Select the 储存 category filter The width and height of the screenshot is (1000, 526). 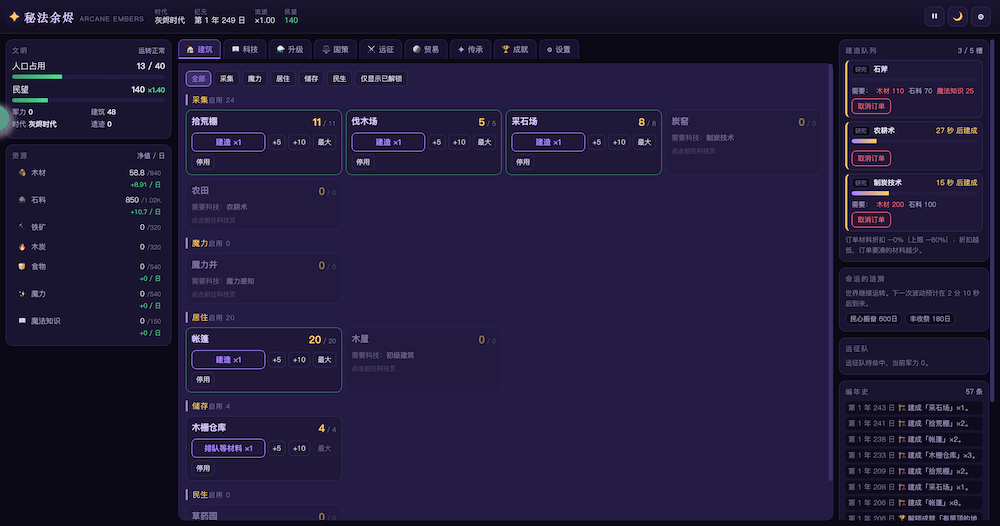click(311, 78)
